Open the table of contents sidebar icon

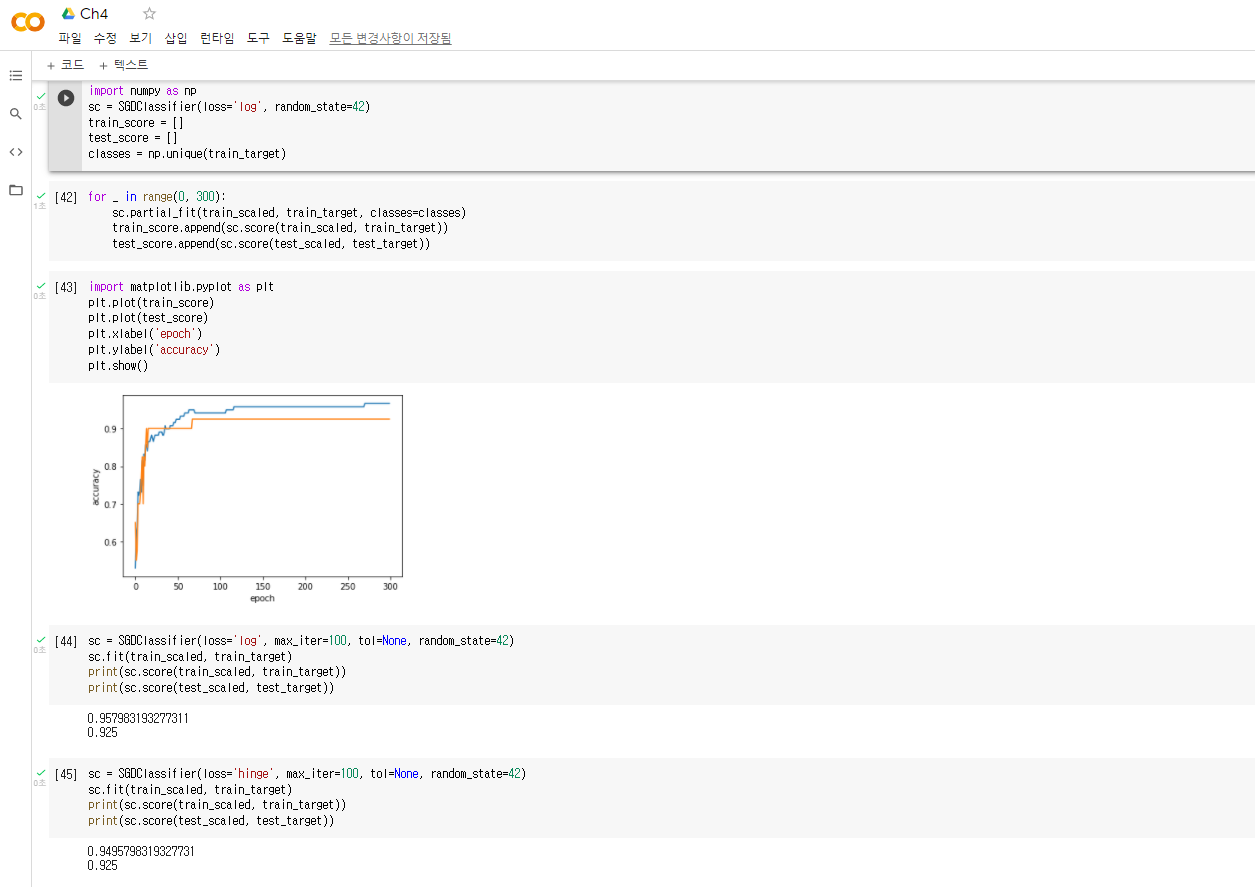(16, 75)
